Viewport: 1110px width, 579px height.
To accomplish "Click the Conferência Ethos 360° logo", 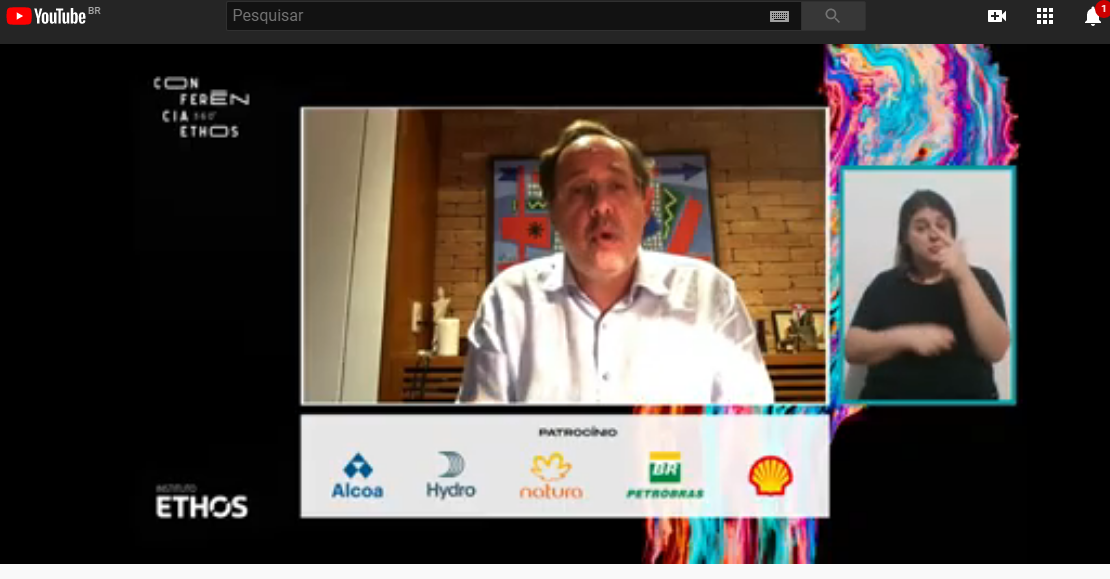I will coord(202,107).
